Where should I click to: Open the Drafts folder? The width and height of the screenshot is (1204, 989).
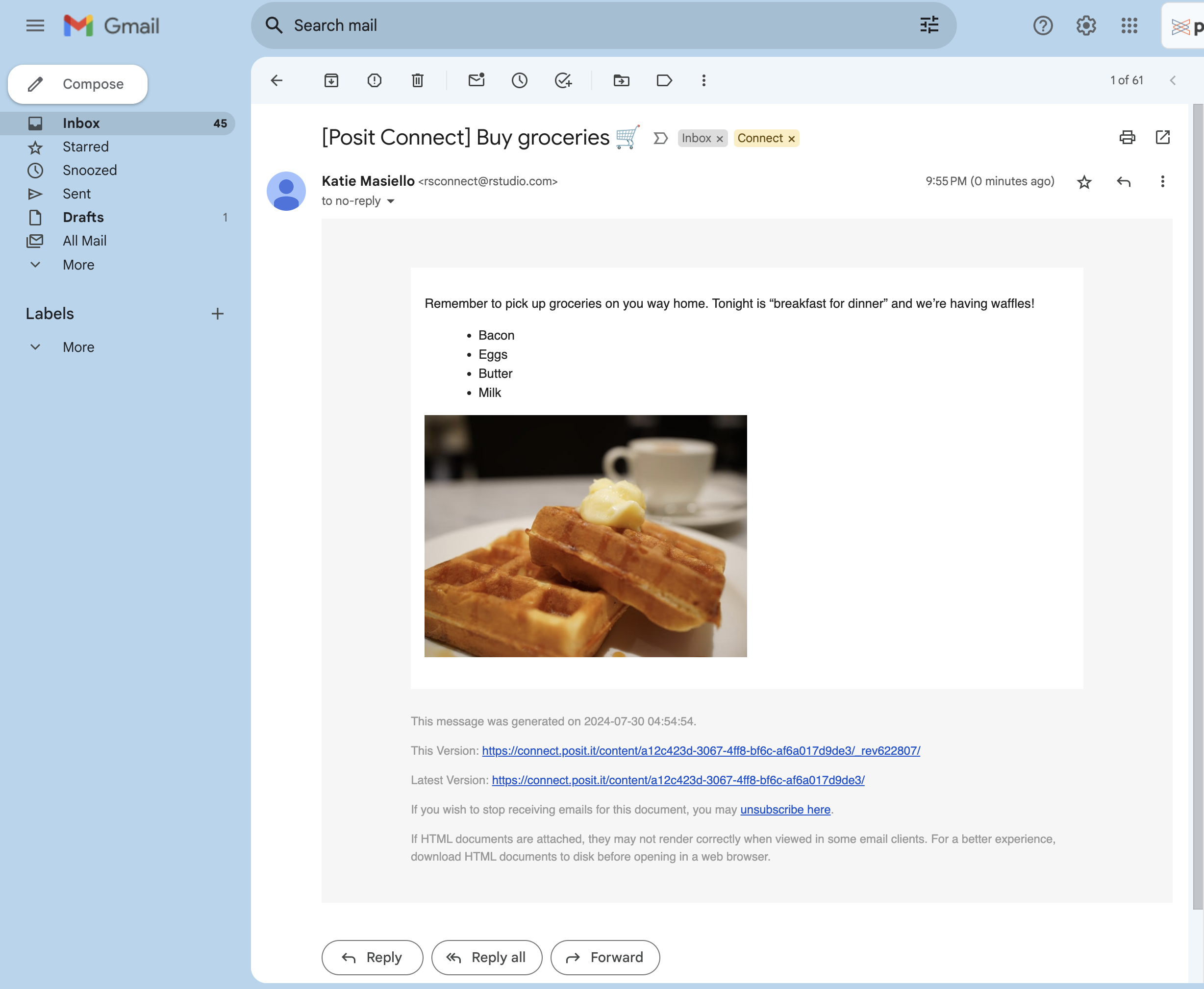[x=83, y=217]
